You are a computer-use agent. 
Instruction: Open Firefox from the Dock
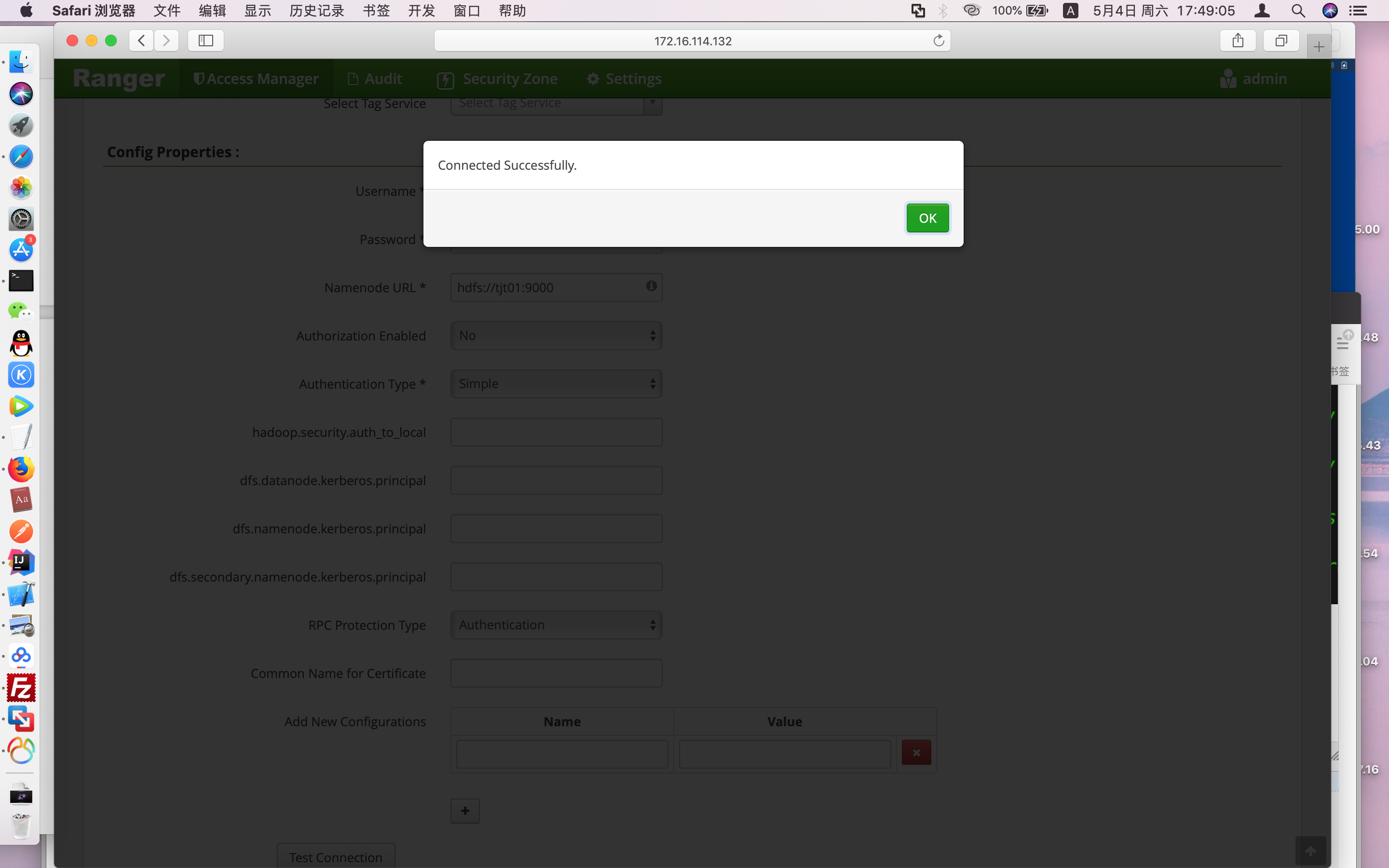point(21,468)
